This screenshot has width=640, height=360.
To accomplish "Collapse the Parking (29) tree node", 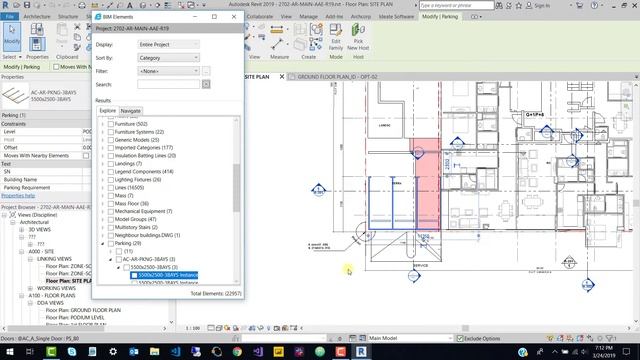I will [102, 243].
